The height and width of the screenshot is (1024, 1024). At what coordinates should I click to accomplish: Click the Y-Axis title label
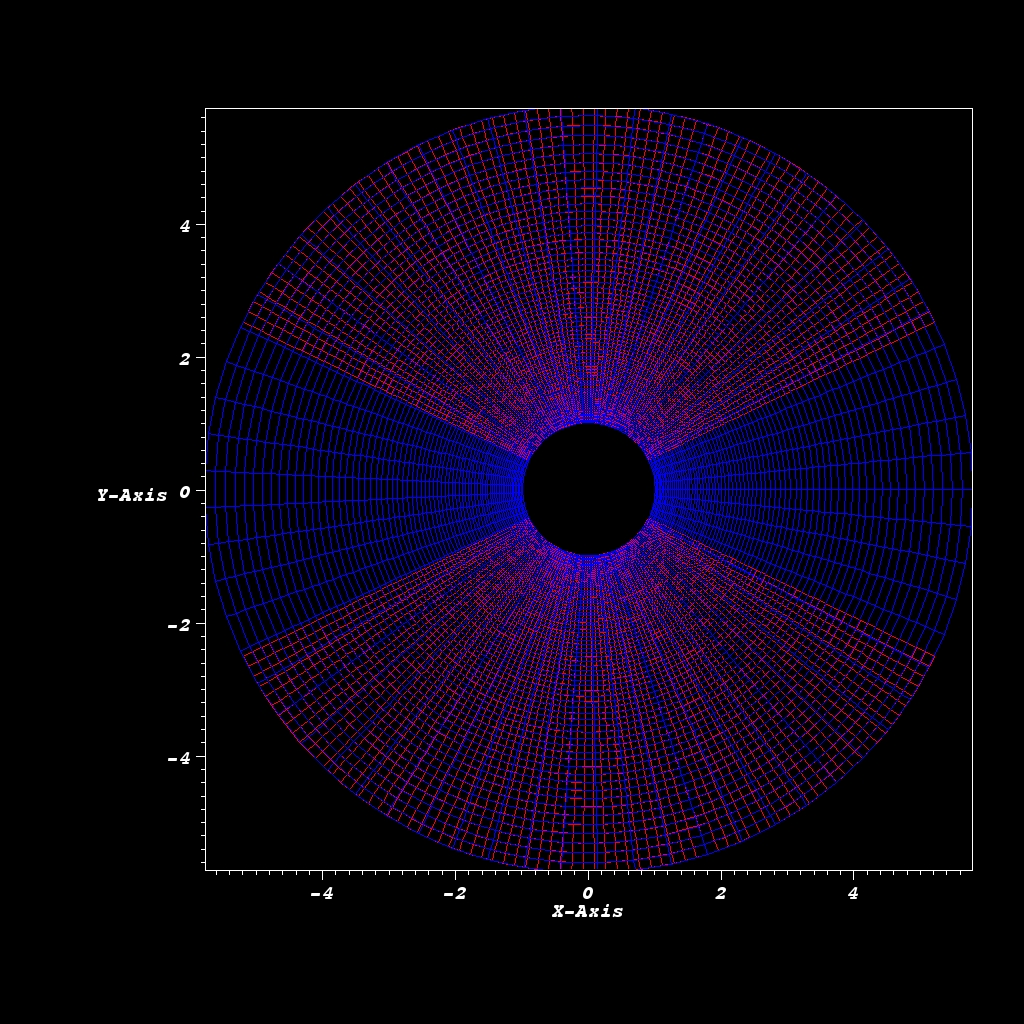click(x=132, y=495)
